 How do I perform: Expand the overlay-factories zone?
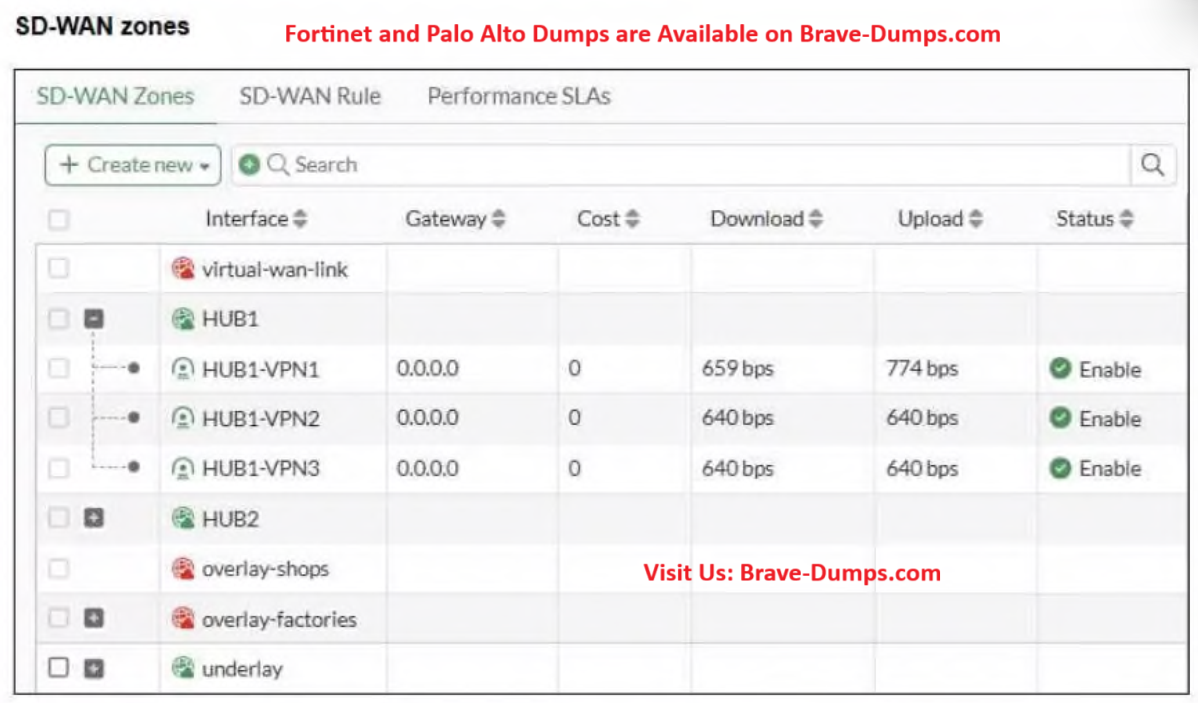click(93, 619)
